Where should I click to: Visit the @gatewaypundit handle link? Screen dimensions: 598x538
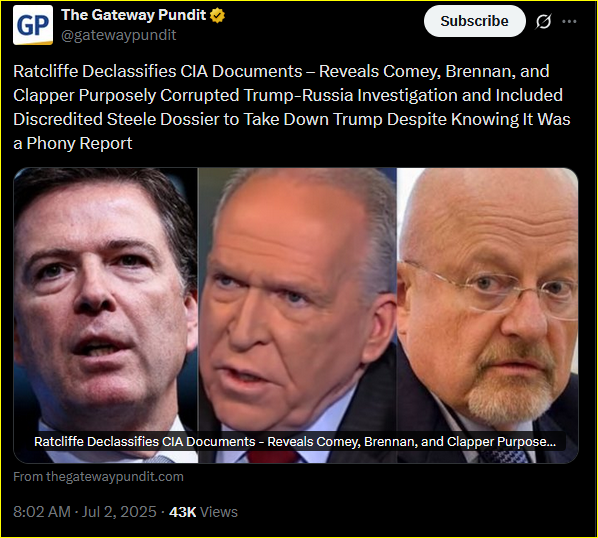pos(119,35)
